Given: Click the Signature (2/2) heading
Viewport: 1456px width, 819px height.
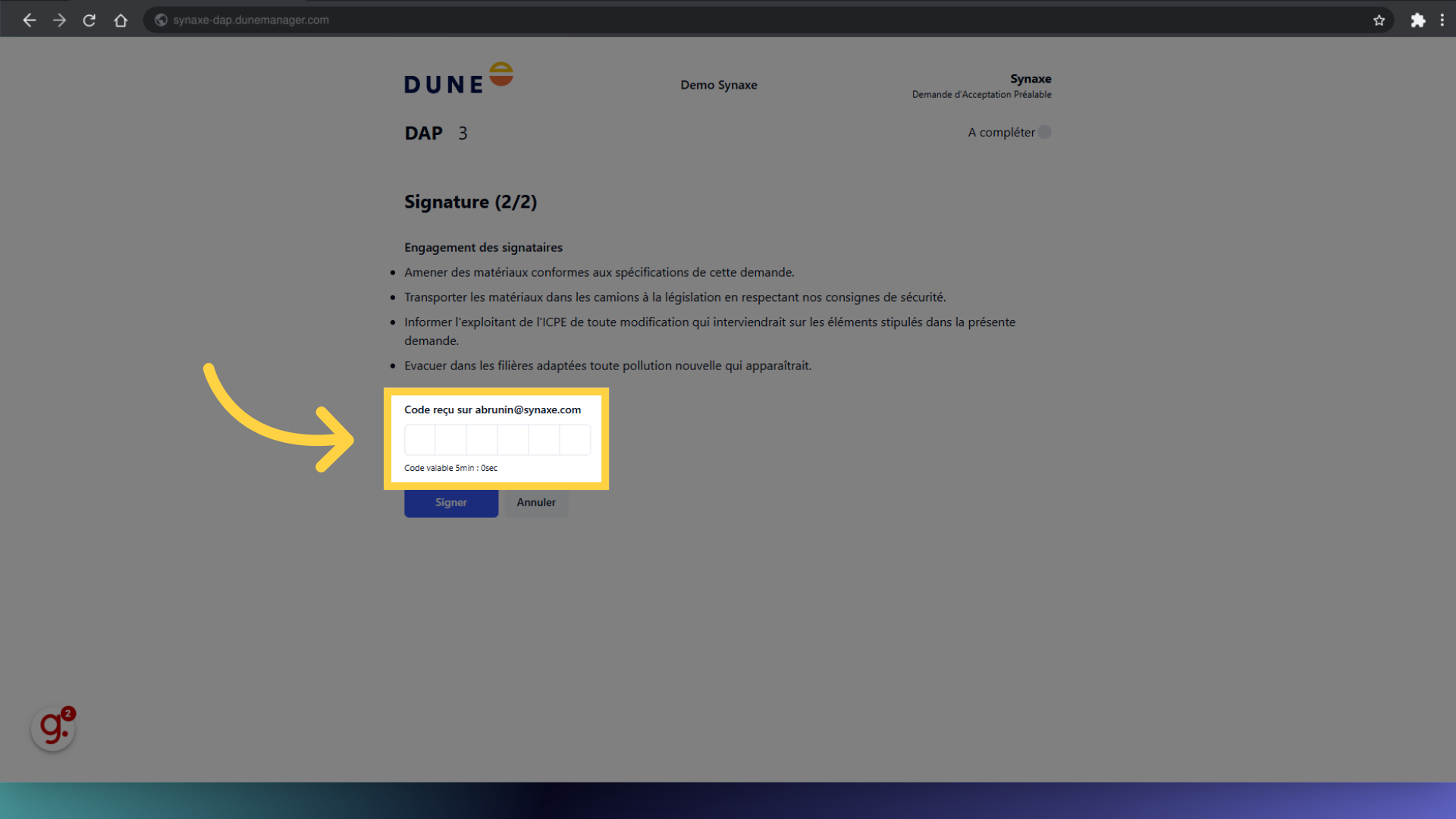Looking at the screenshot, I should click(x=470, y=202).
